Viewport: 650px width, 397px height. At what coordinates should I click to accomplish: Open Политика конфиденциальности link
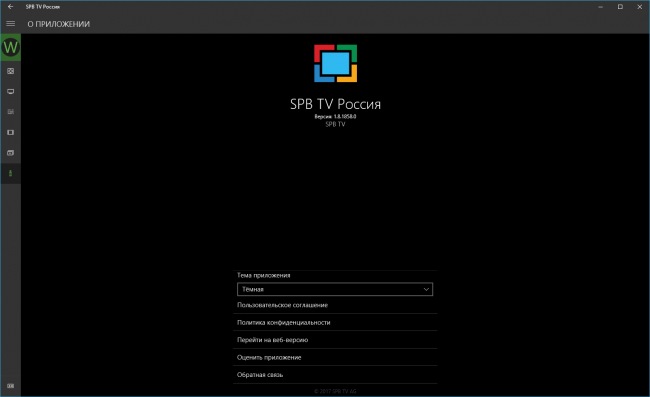pos(335,322)
